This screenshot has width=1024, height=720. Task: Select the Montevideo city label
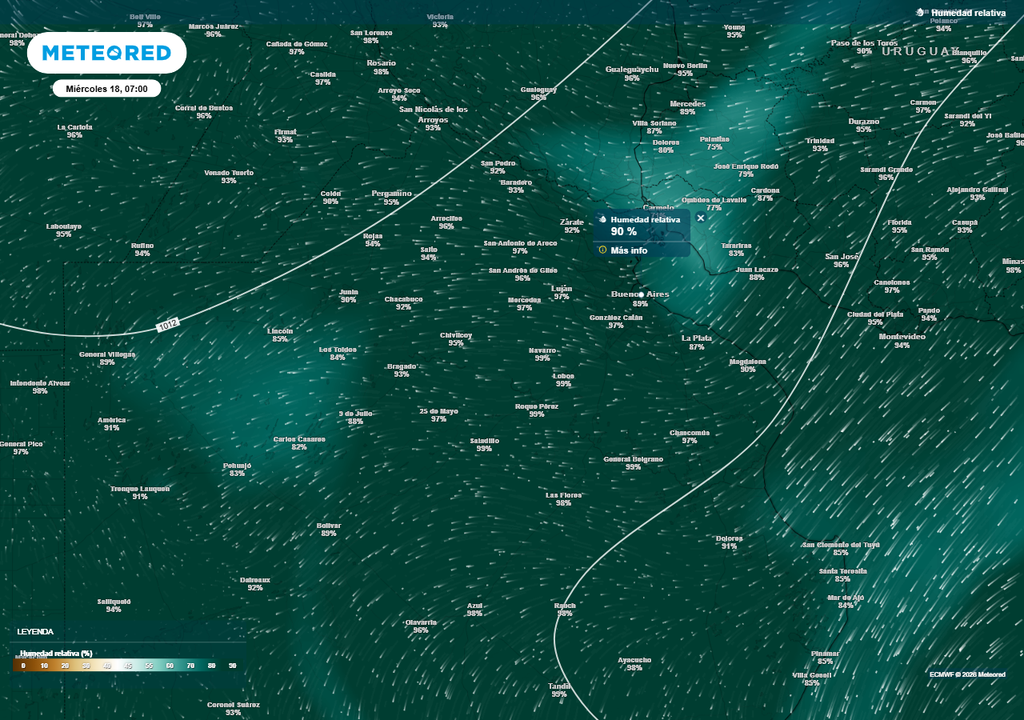click(901, 336)
